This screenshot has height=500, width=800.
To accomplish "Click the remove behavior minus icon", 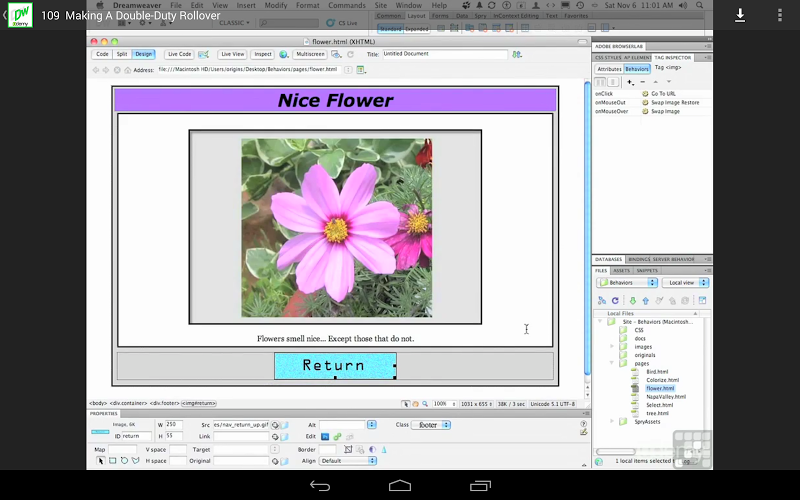I will coord(642,82).
